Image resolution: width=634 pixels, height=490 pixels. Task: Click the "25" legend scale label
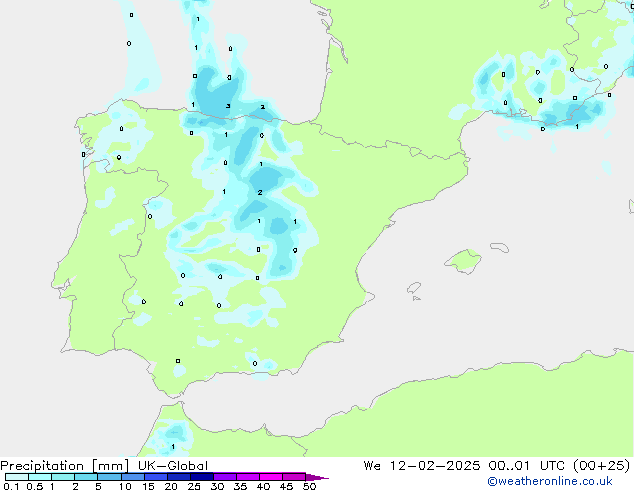[194, 486]
